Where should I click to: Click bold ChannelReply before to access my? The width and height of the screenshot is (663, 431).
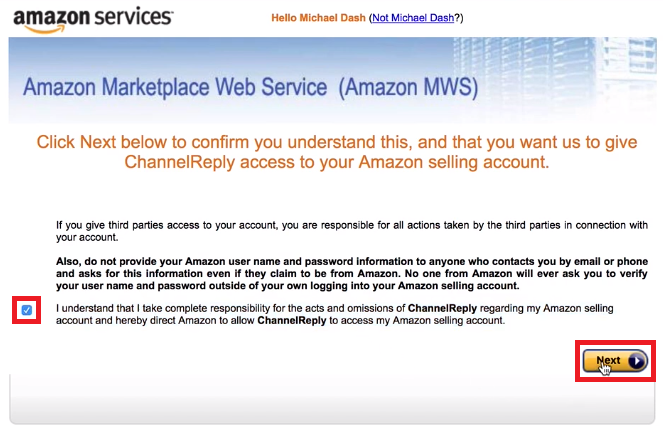(x=292, y=320)
